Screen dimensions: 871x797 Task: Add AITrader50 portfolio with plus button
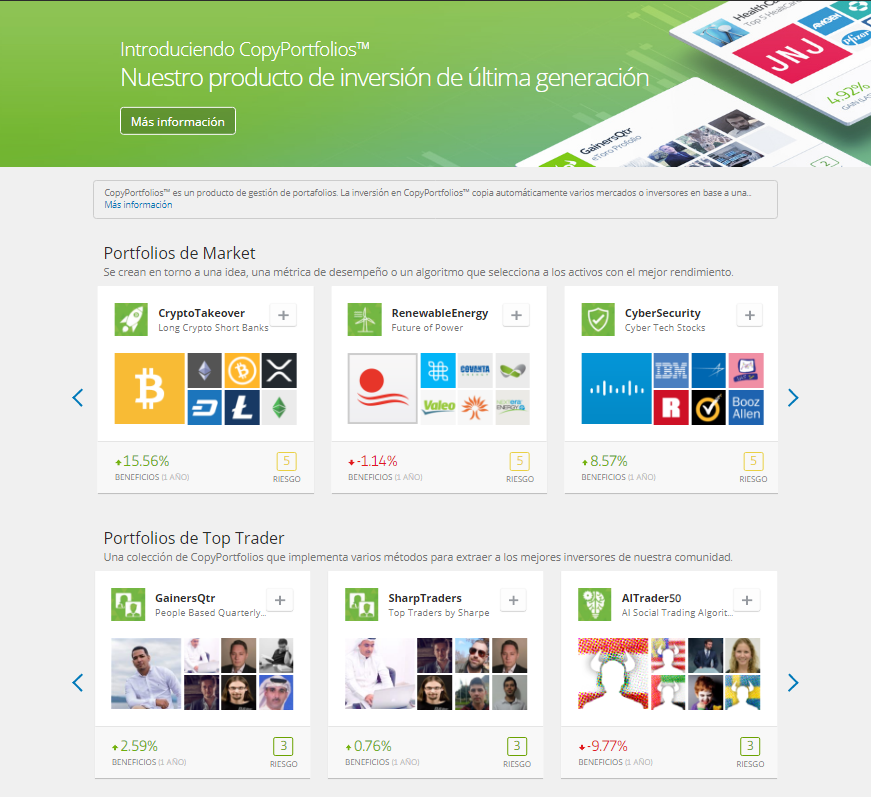point(747,600)
